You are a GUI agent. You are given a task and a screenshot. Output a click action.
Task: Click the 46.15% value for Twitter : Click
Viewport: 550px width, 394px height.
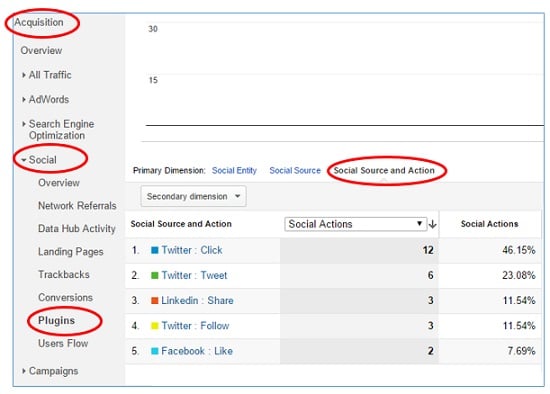pyautogui.click(x=518, y=250)
